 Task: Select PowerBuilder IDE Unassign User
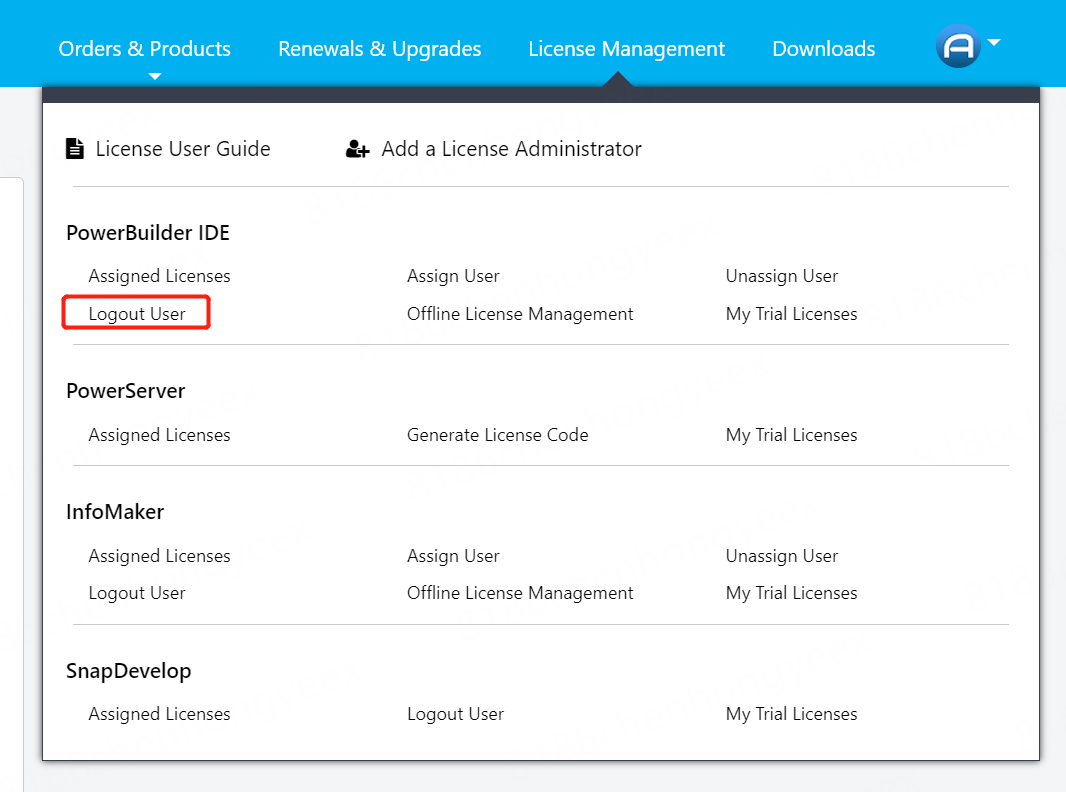[782, 276]
